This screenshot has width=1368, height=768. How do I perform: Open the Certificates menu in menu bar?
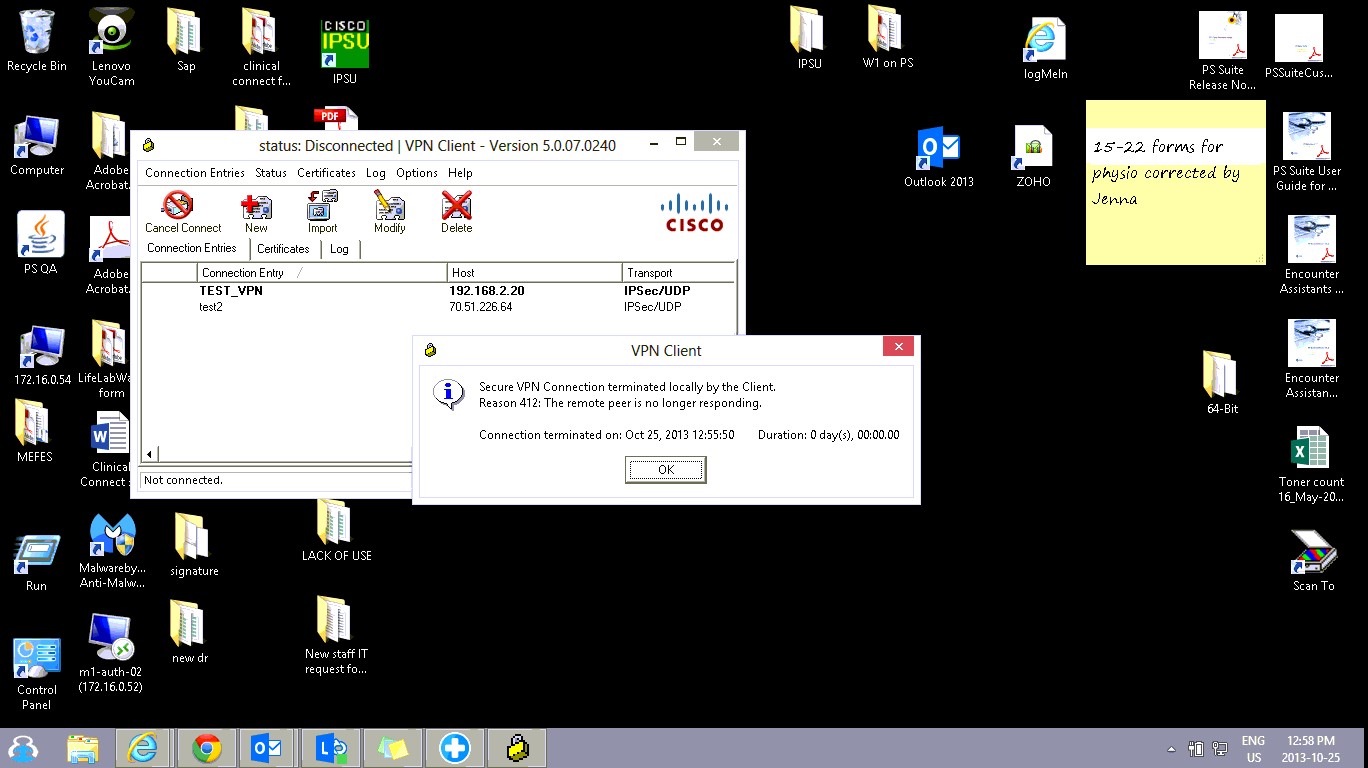326,173
